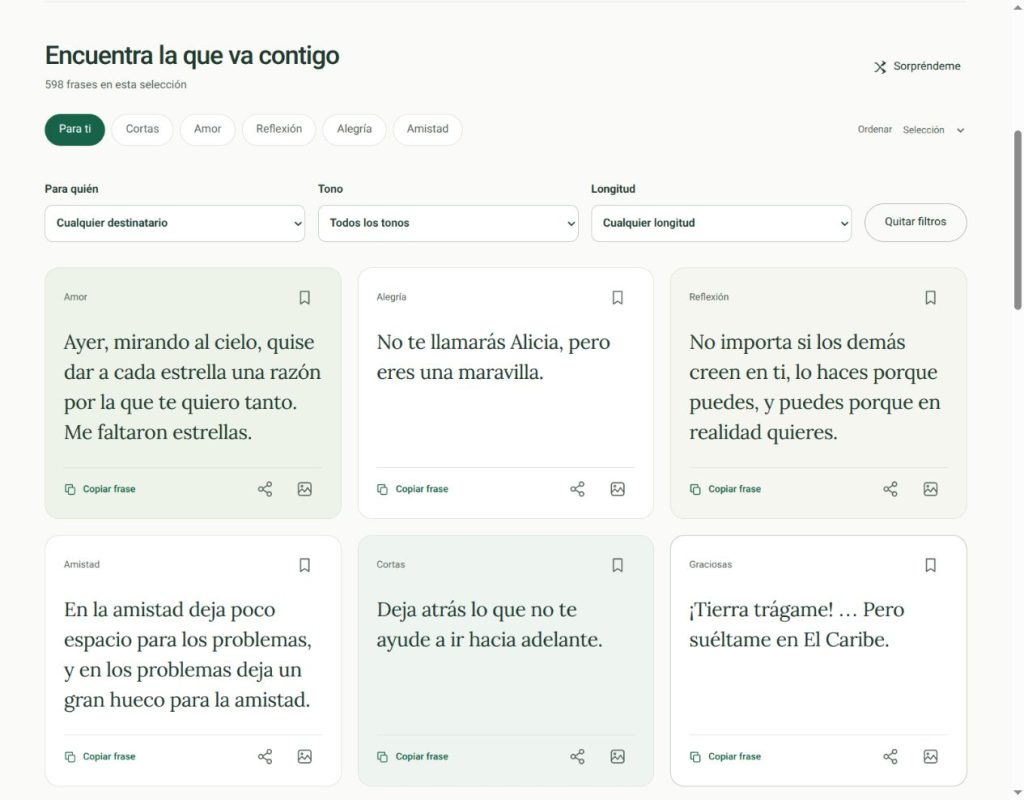Open the Cualquier destinatario dropdown
The height and width of the screenshot is (800, 1024).
pos(174,223)
